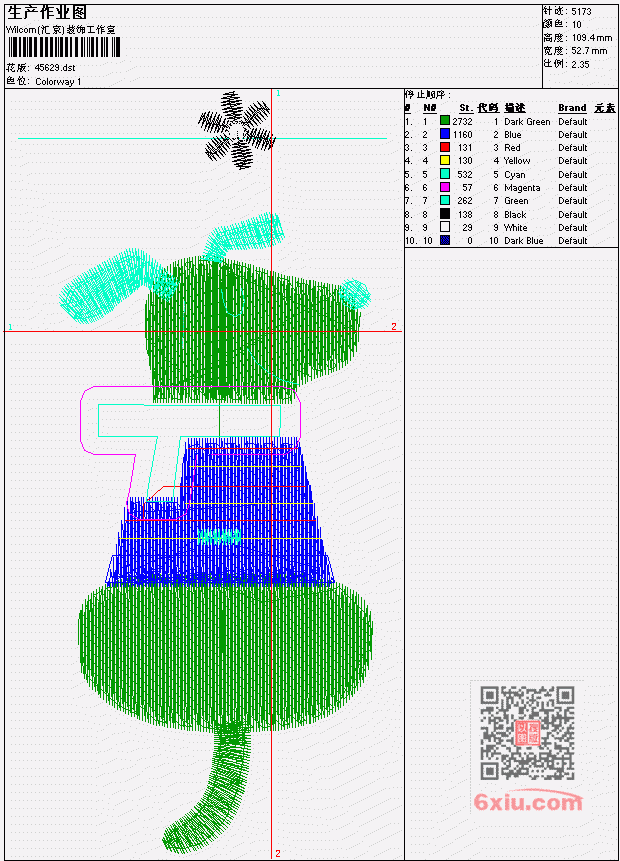Screen dimensions: 620x861
Task: Click the '停止顺序' stop sequence label
Action: (x=427, y=94)
